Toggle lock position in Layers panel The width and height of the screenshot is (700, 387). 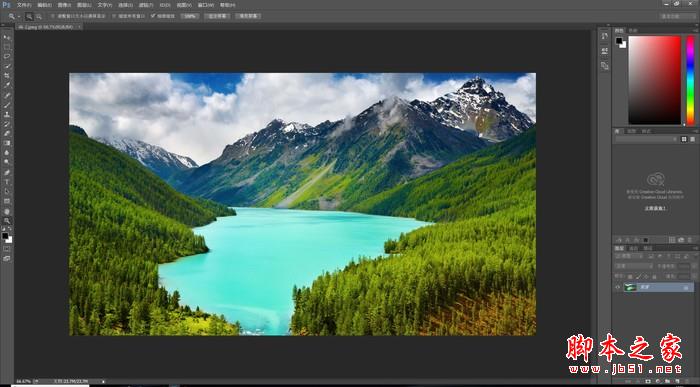click(646, 277)
